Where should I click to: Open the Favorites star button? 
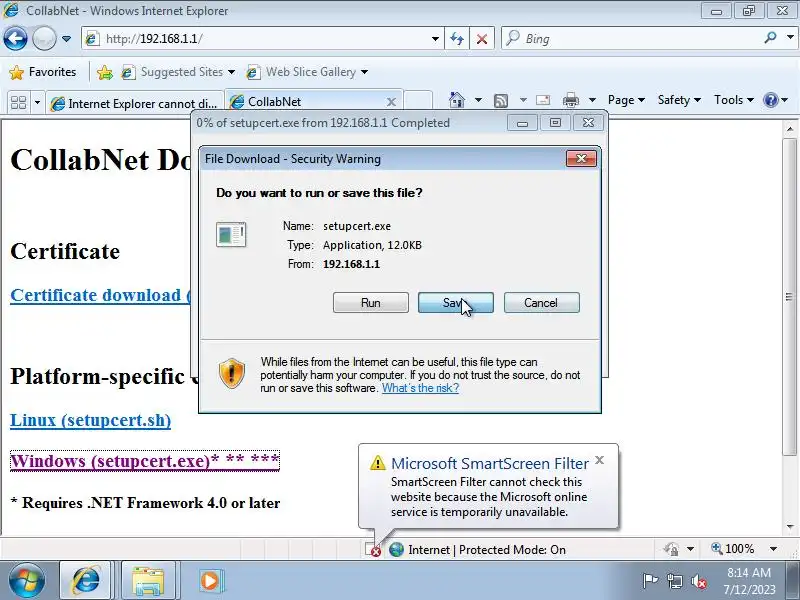click(43, 72)
